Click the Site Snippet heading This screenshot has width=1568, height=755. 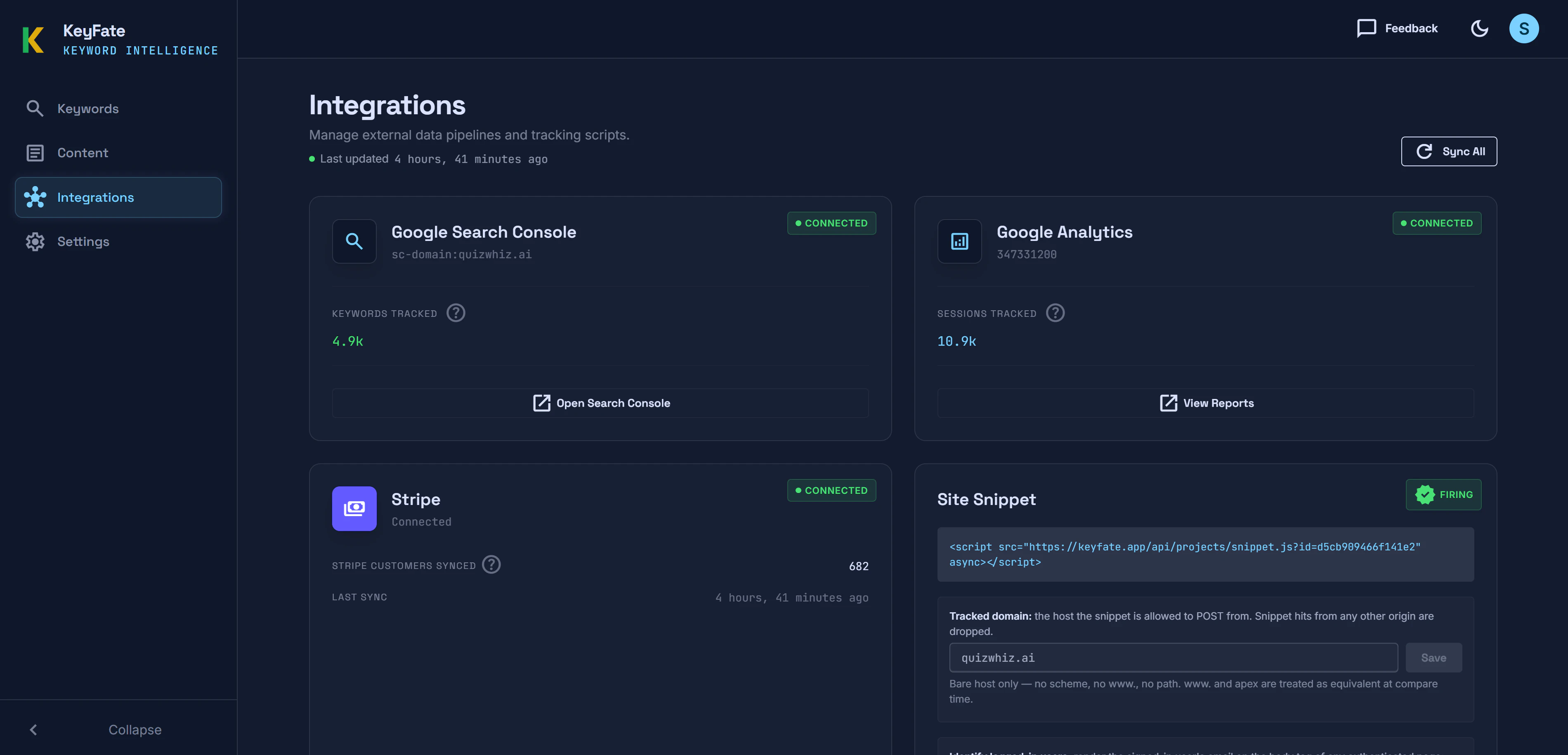pyautogui.click(x=986, y=500)
